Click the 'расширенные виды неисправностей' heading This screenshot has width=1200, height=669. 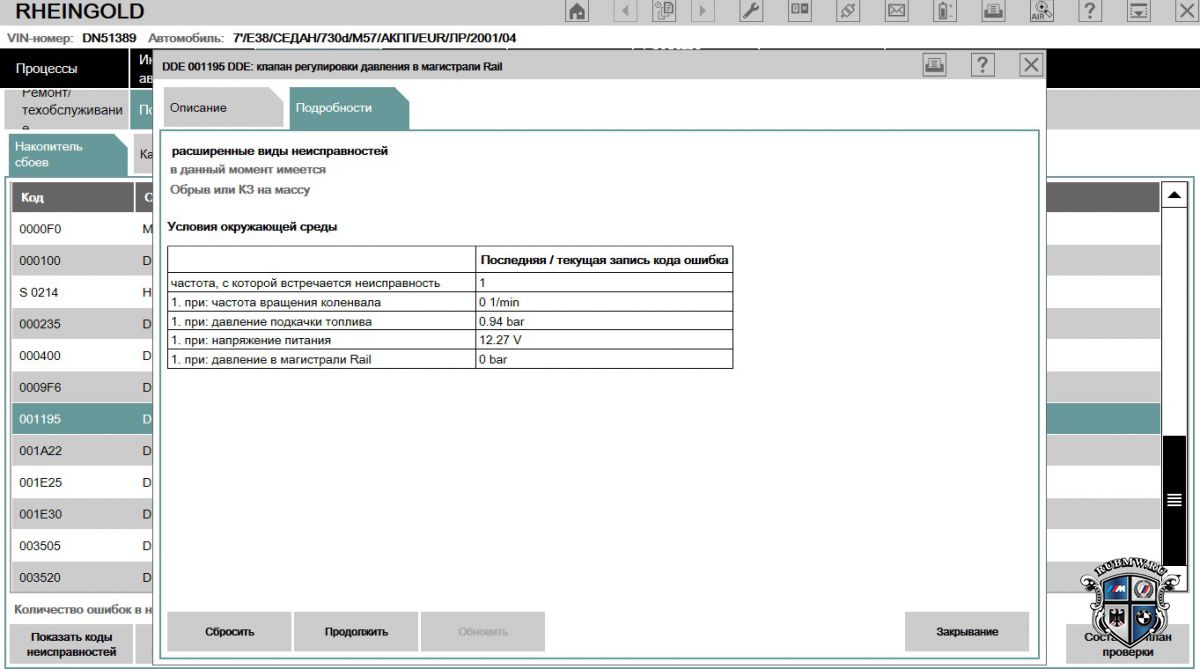point(280,151)
